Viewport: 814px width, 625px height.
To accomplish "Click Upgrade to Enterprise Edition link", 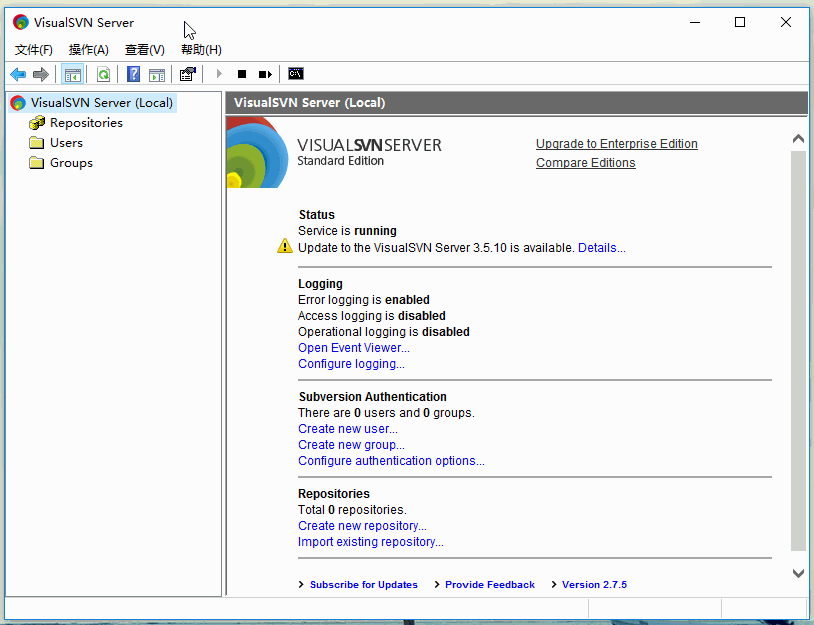I will pyautogui.click(x=617, y=144).
